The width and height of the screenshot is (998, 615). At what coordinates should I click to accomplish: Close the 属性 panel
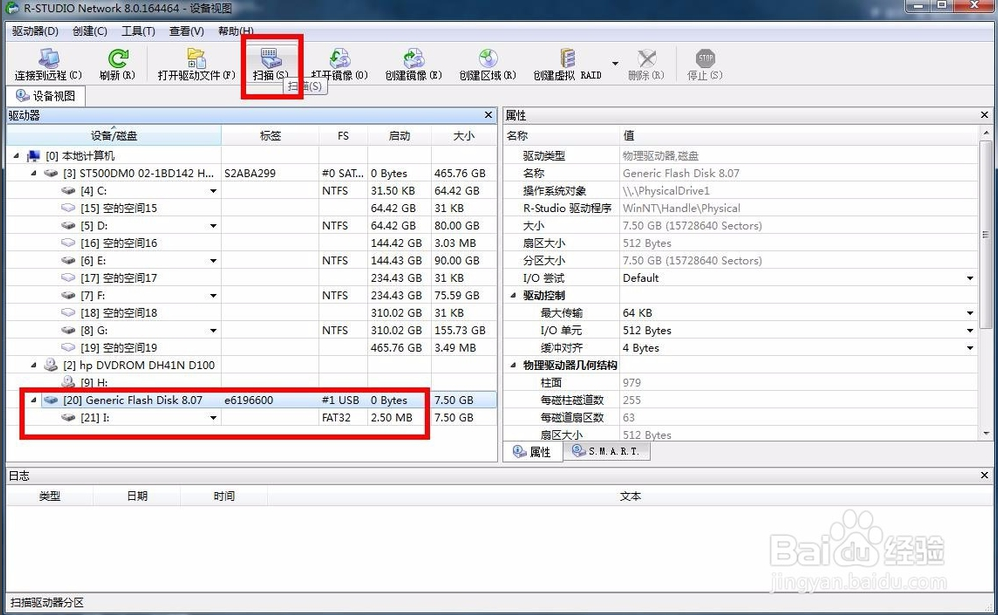(x=985, y=115)
